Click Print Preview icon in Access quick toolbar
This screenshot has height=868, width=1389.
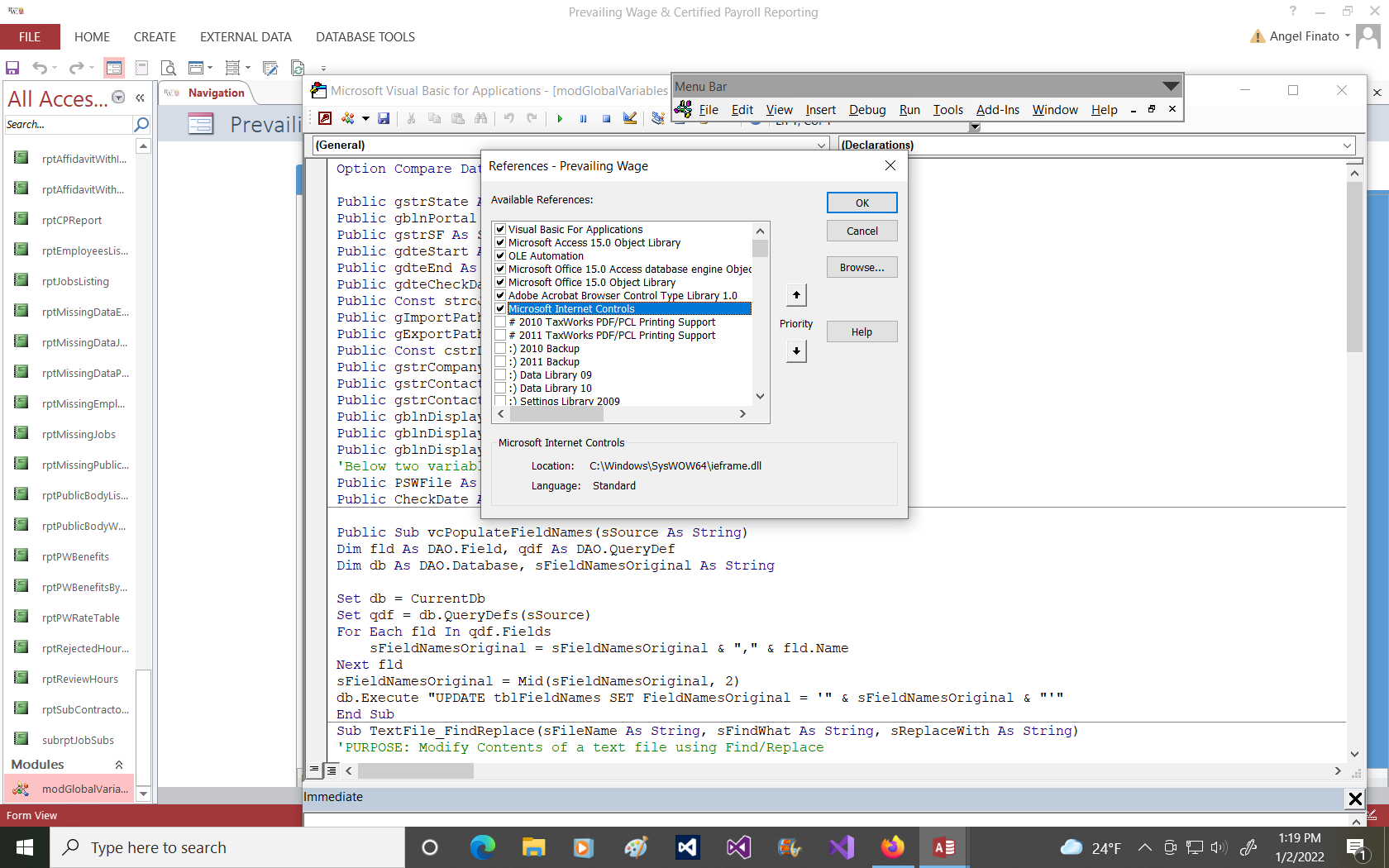coord(169,68)
